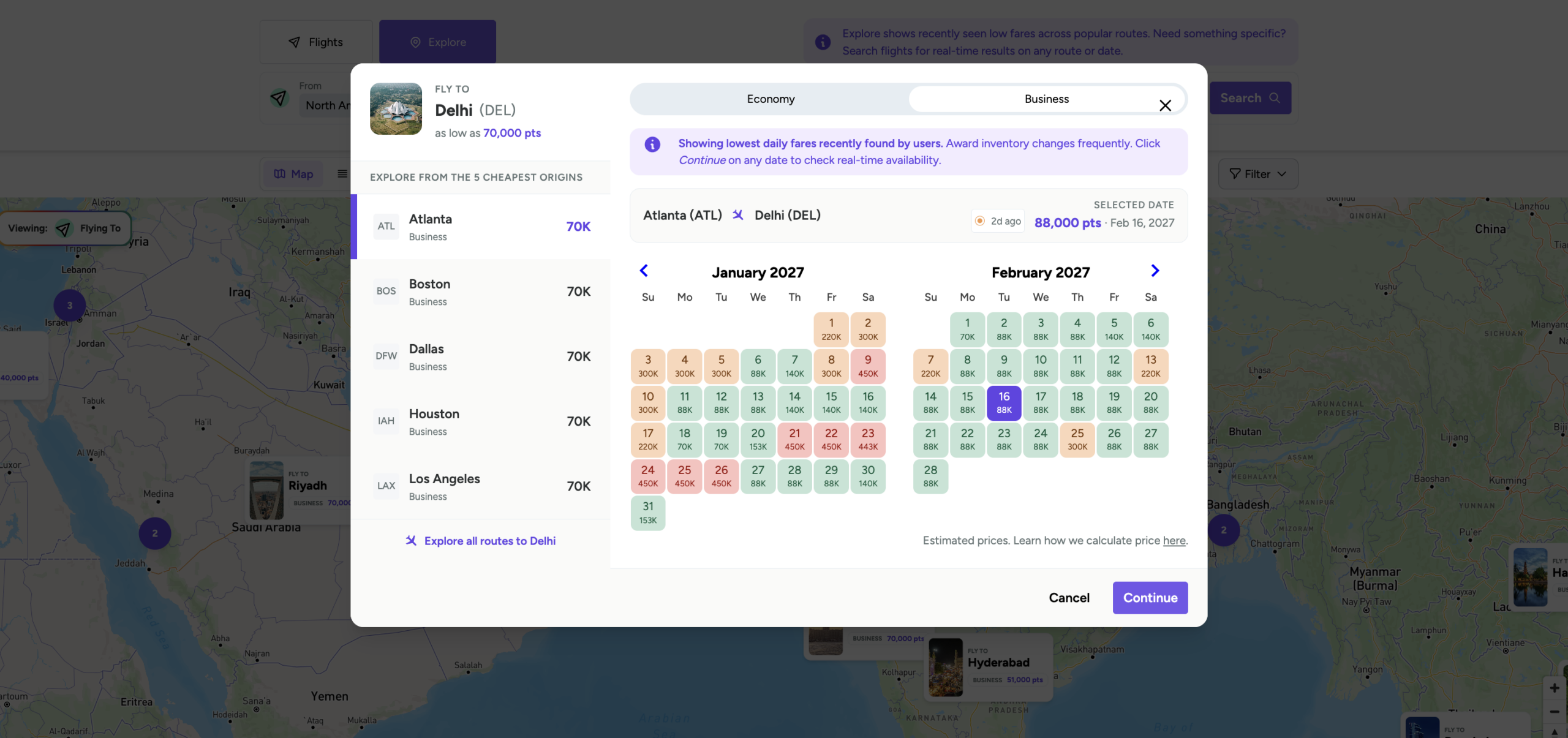Choose January 31 at 153K
Image resolution: width=1568 pixels, height=738 pixels.
(x=647, y=513)
